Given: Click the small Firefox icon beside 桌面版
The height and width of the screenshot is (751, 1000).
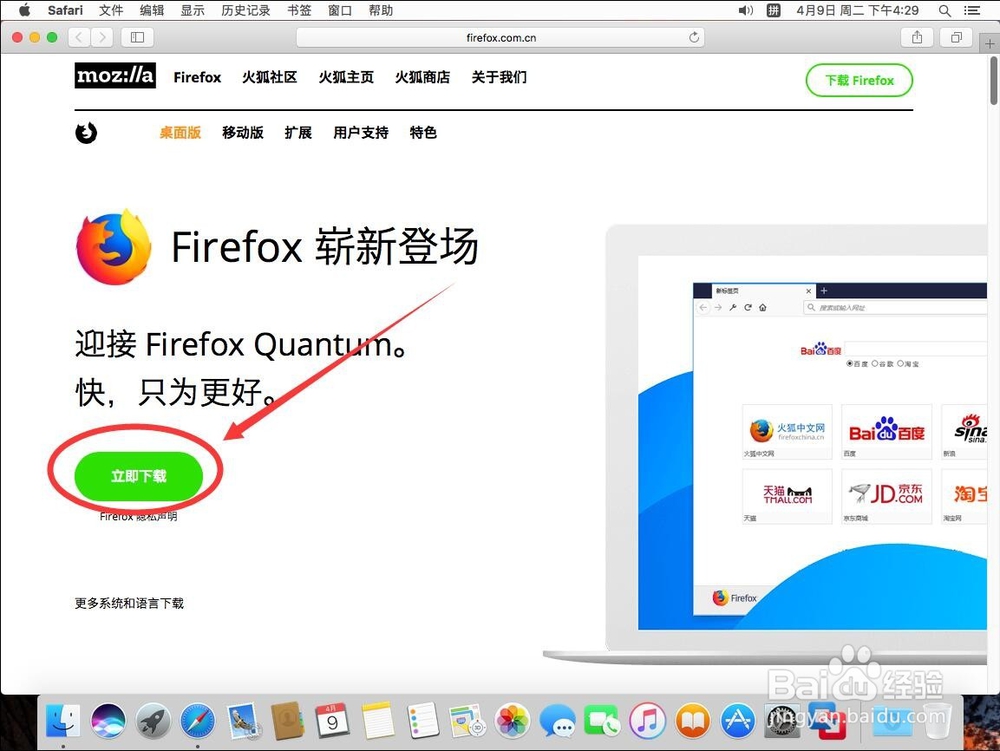Looking at the screenshot, I should point(86,133).
